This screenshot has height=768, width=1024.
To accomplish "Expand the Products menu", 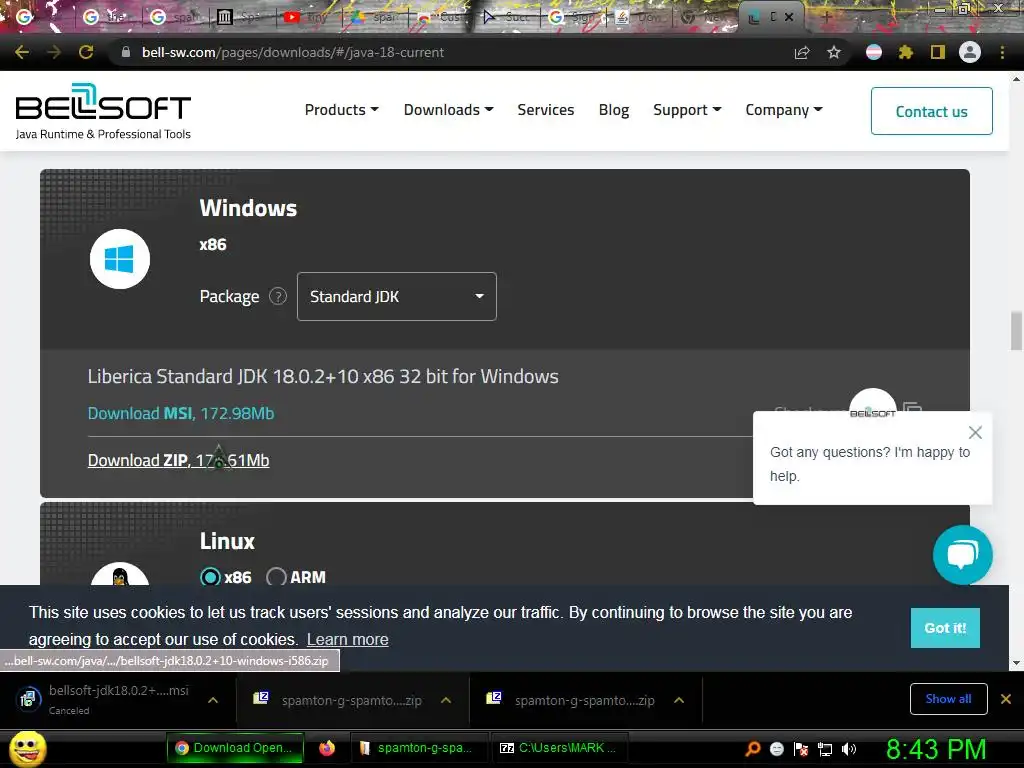I will 342,110.
